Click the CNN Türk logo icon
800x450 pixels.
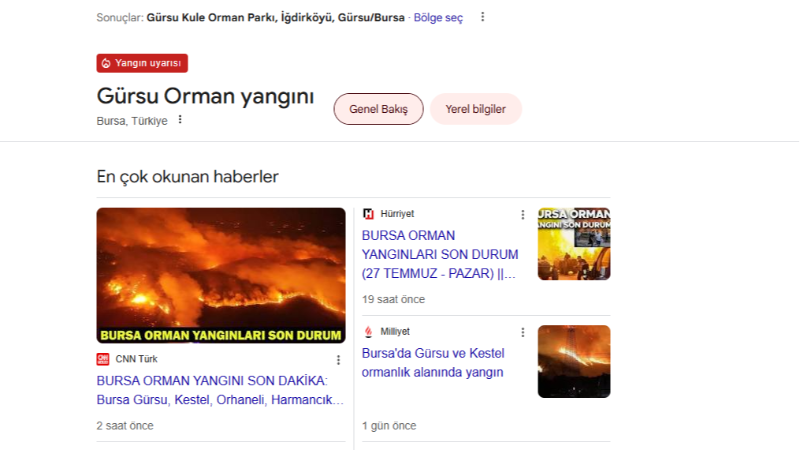(103, 359)
